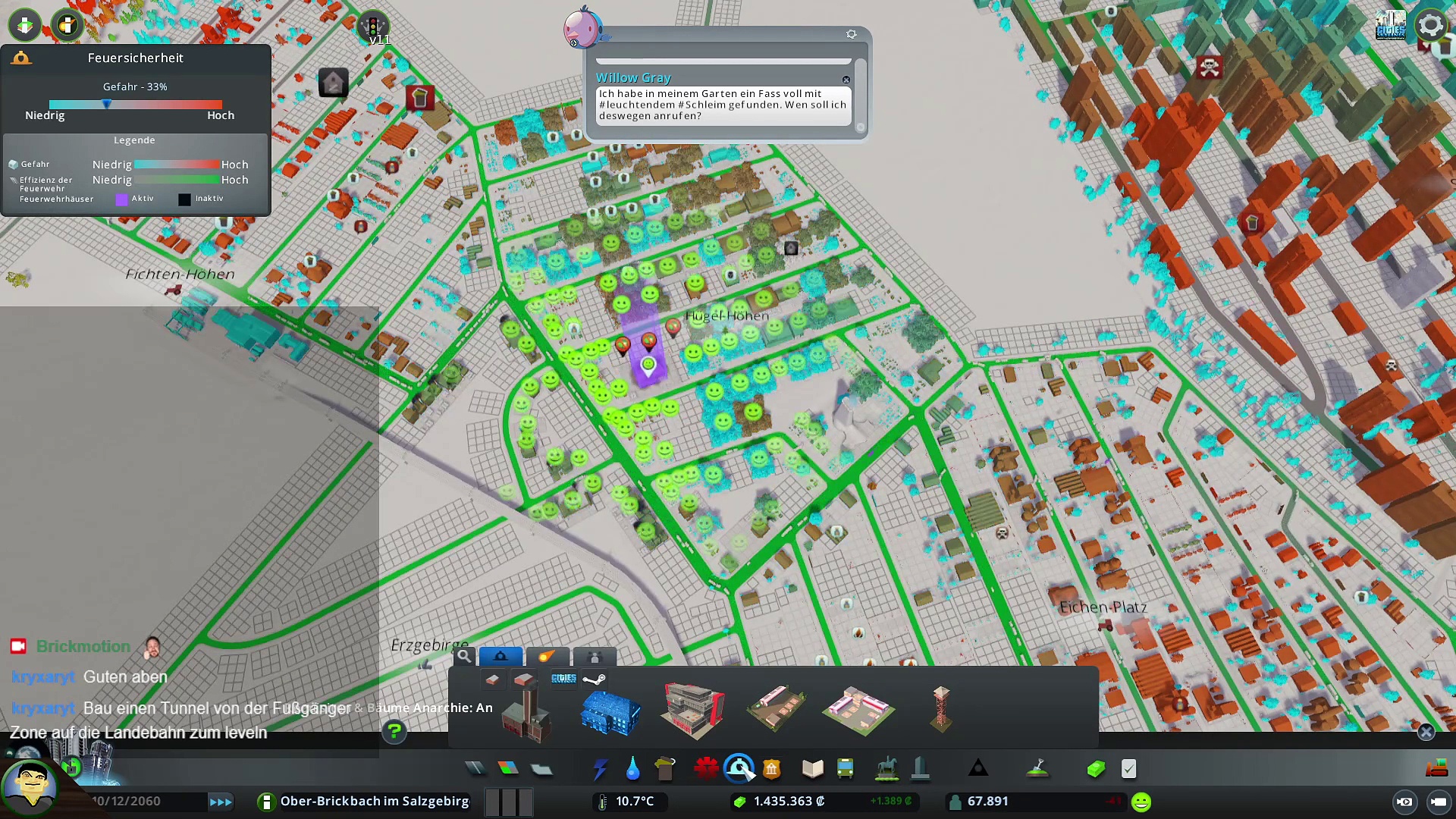The width and height of the screenshot is (1456, 819).
Task: Toggle the traffic light mod button
Action: click(x=373, y=27)
